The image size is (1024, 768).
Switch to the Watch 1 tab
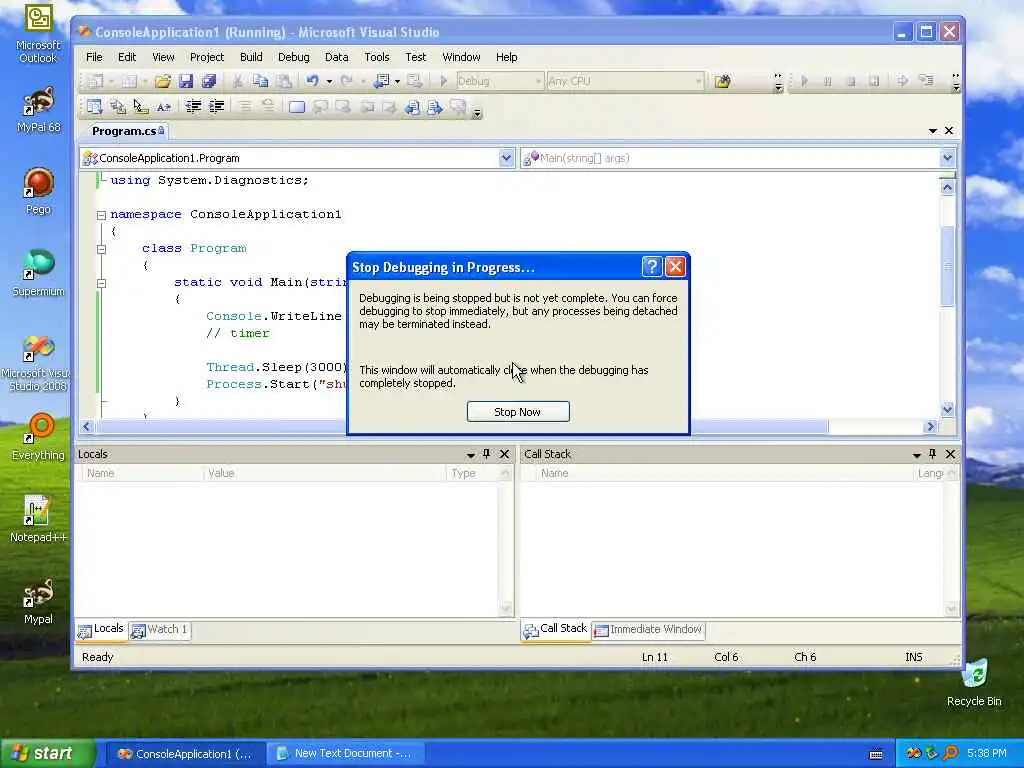[x=160, y=630]
